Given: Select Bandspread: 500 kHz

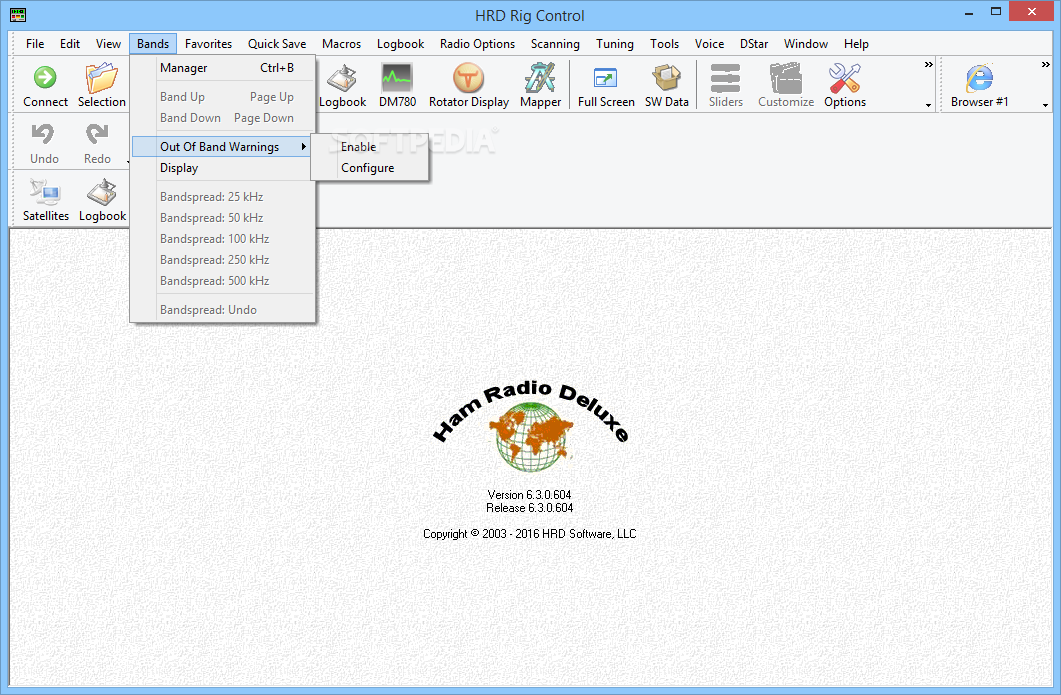Looking at the screenshot, I should (223, 281).
